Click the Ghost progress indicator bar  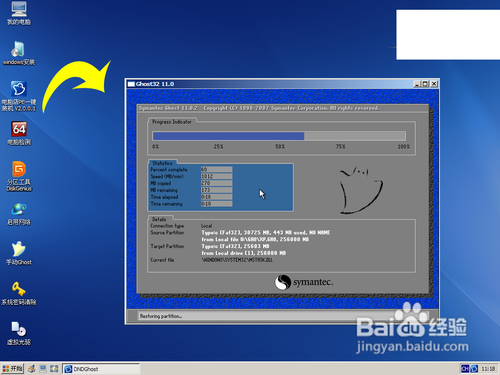tap(279, 136)
